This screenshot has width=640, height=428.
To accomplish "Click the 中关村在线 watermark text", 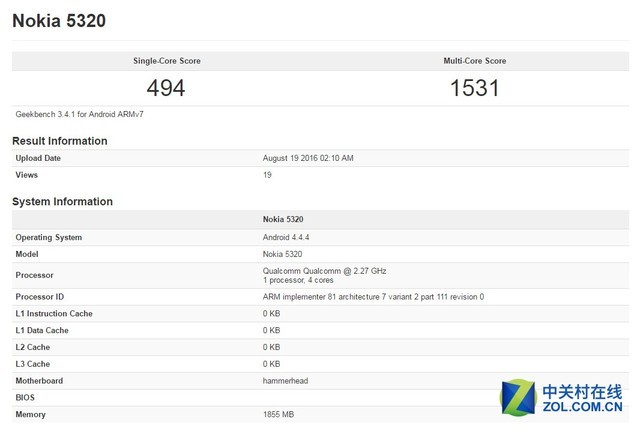I will pyautogui.click(x=585, y=392).
